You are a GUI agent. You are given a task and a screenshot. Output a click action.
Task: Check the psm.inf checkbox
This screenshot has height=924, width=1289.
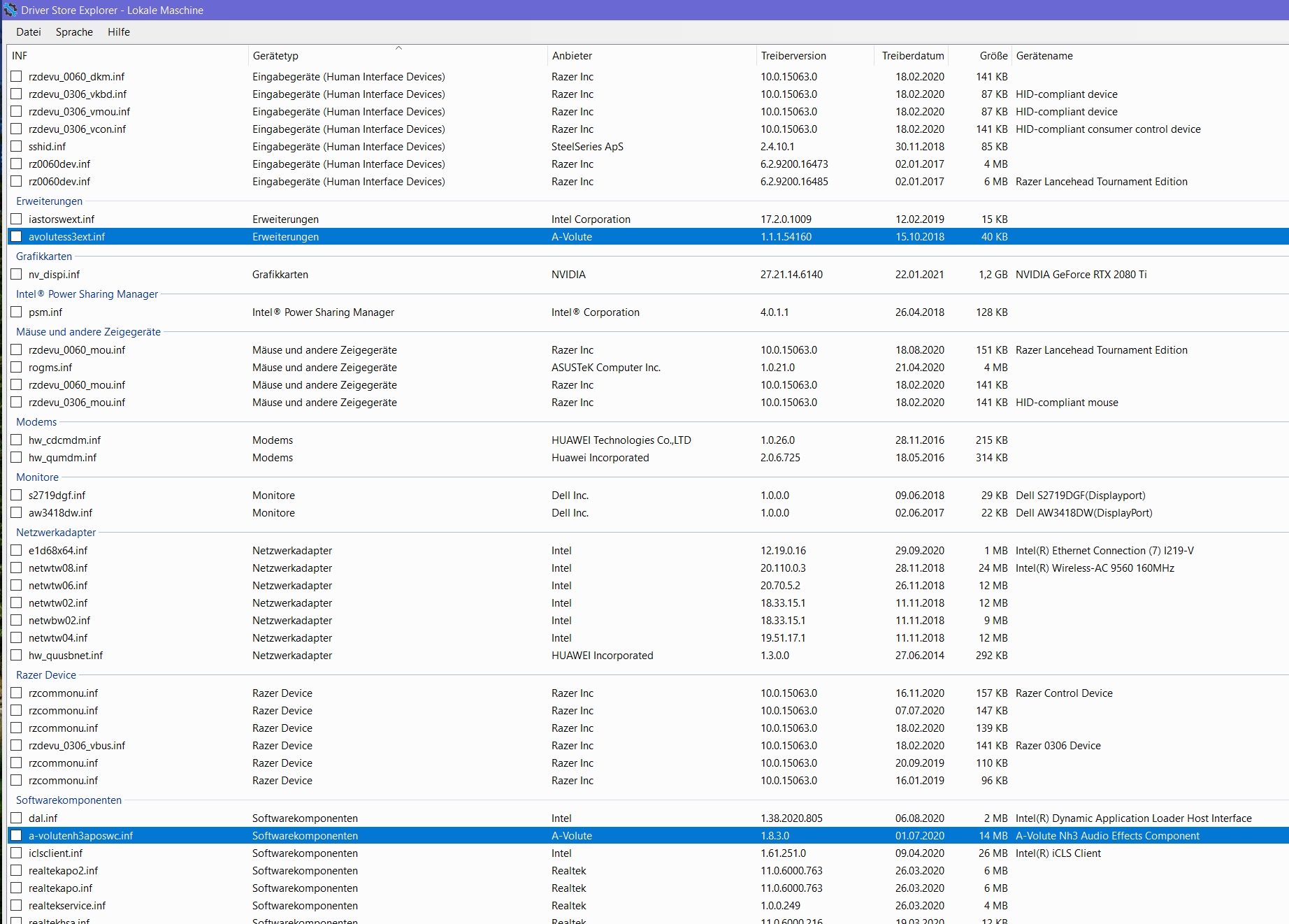[x=16, y=312]
